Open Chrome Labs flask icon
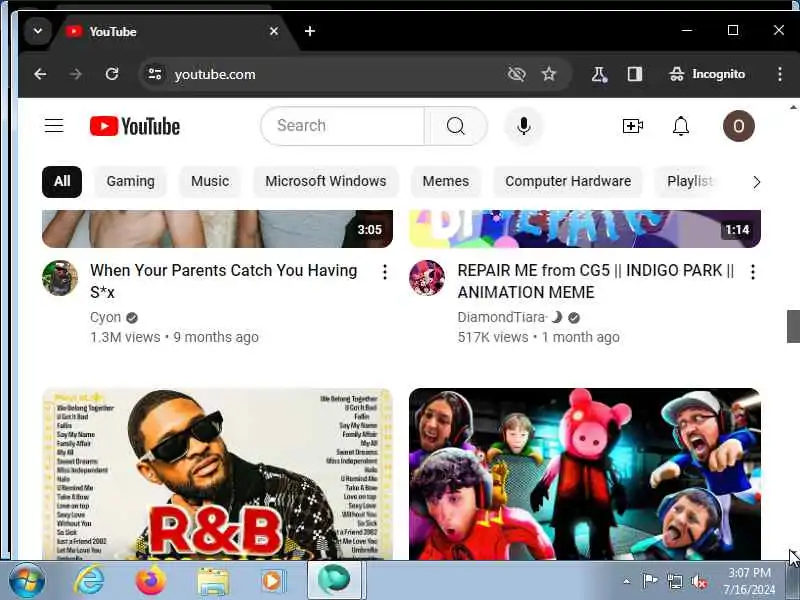The height and width of the screenshot is (600, 800). (x=599, y=74)
